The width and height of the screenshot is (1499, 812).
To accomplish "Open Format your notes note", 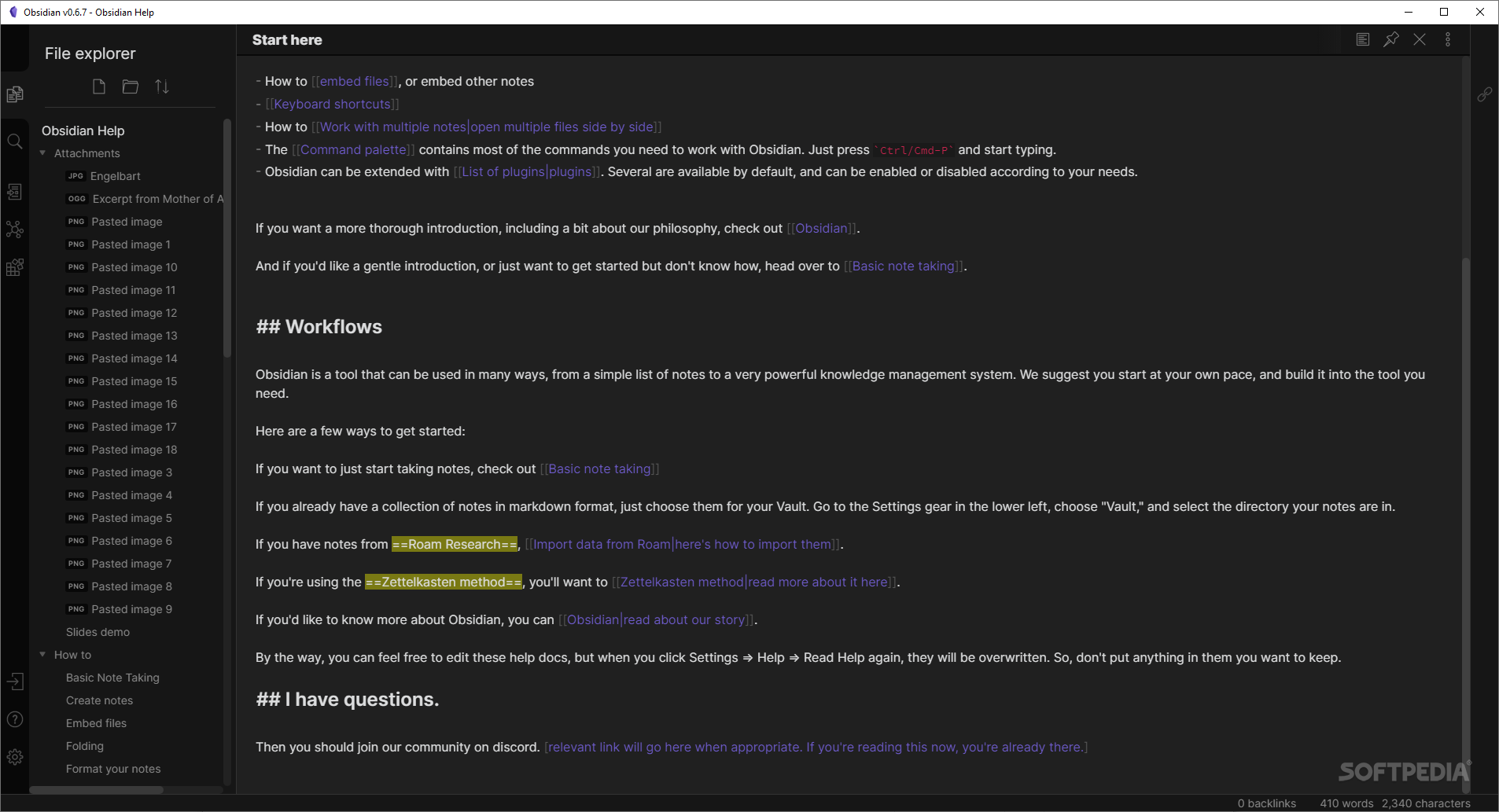I will tap(113, 769).
